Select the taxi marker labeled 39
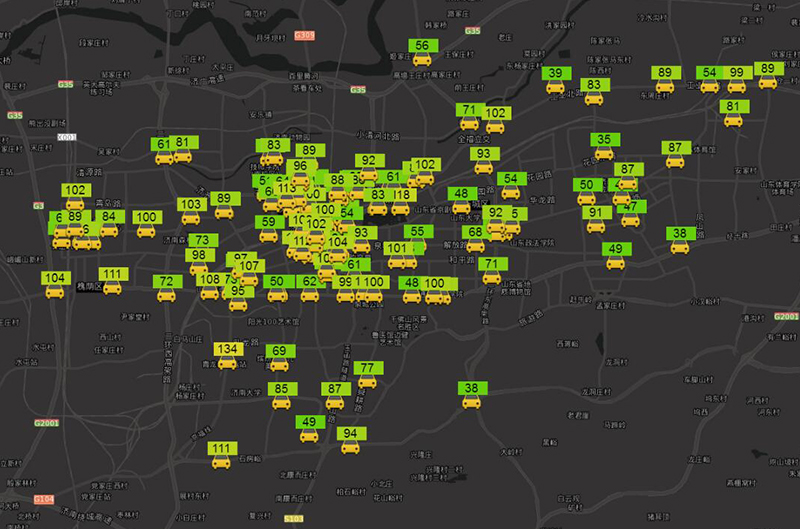800x529 pixels. (x=555, y=89)
